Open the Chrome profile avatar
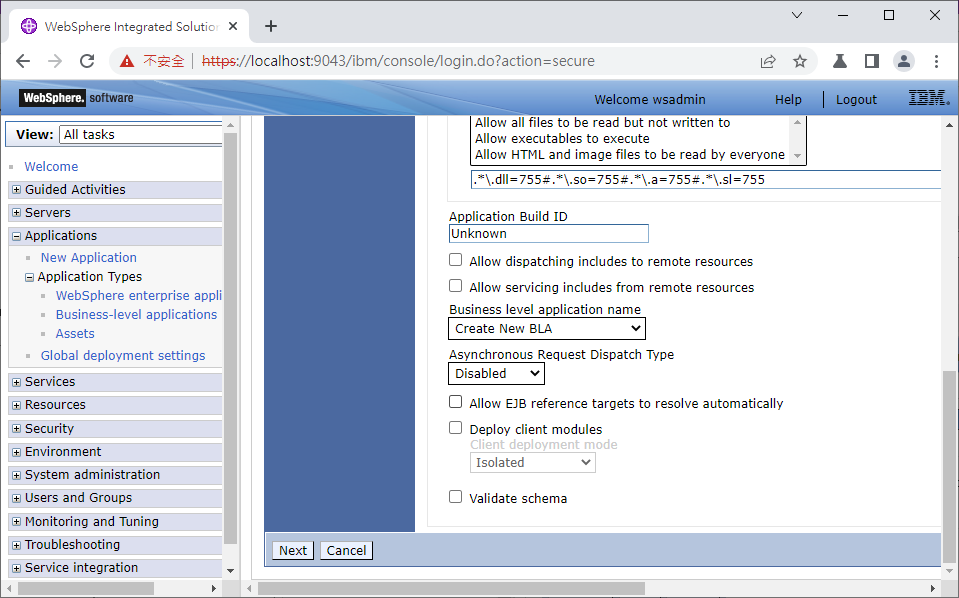Screen dimensions: 959x598 [x=903, y=61]
